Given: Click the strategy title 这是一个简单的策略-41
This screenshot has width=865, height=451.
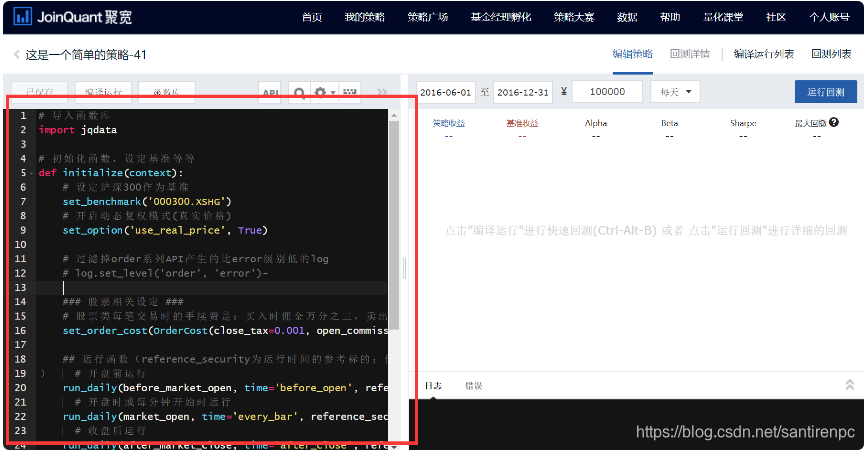Looking at the screenshot, I should (x=86, y=55).
